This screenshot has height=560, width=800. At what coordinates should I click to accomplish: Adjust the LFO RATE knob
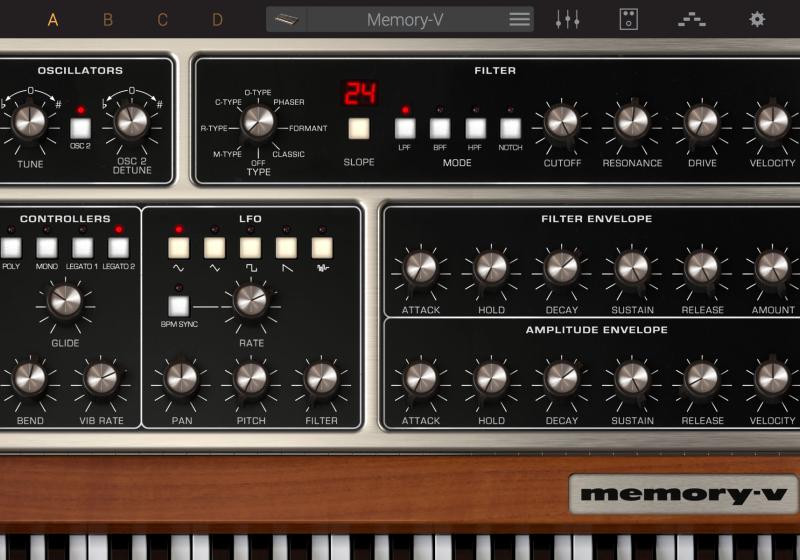coord(251,301)
